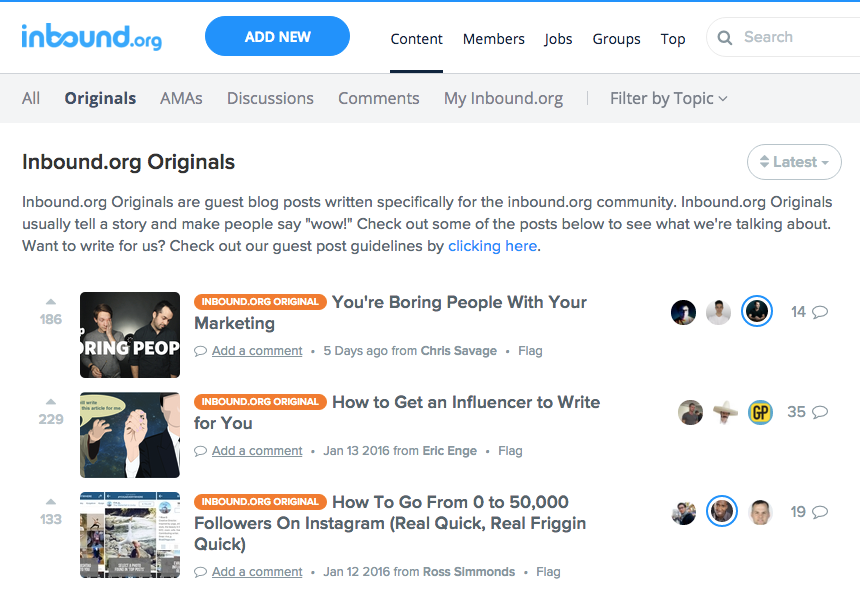Add a comment on Eric Enge's post
Image resolution: width=860 pixels, height=593 pixels.
click(x=257, y=451)
